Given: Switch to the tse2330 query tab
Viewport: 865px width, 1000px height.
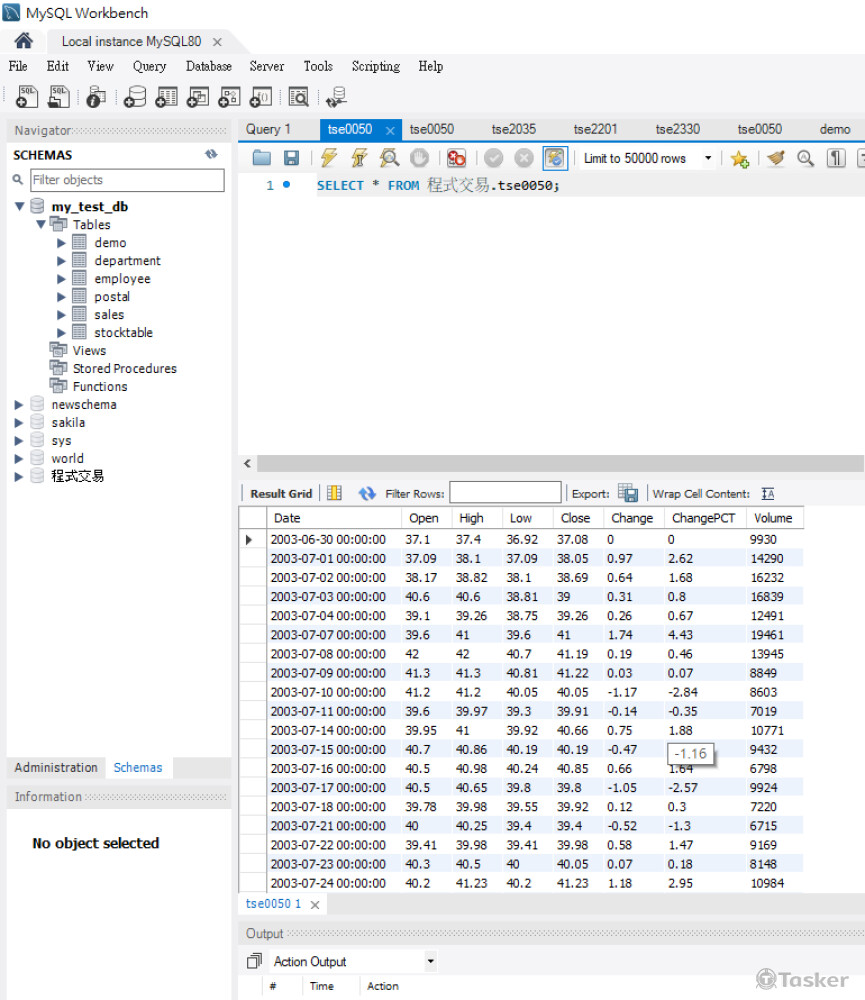Looking at the screenshot, I should tap(677, 129).
